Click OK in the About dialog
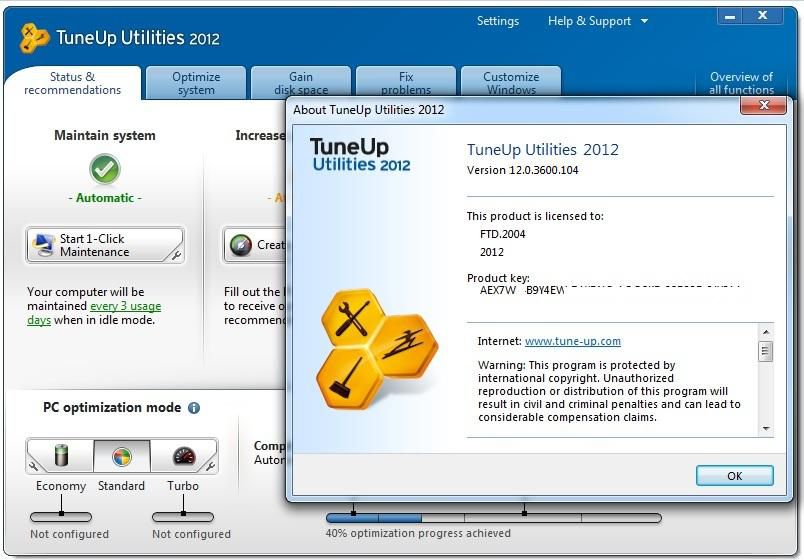The height and width of the screenshot is (560, 804). point(734,476)
